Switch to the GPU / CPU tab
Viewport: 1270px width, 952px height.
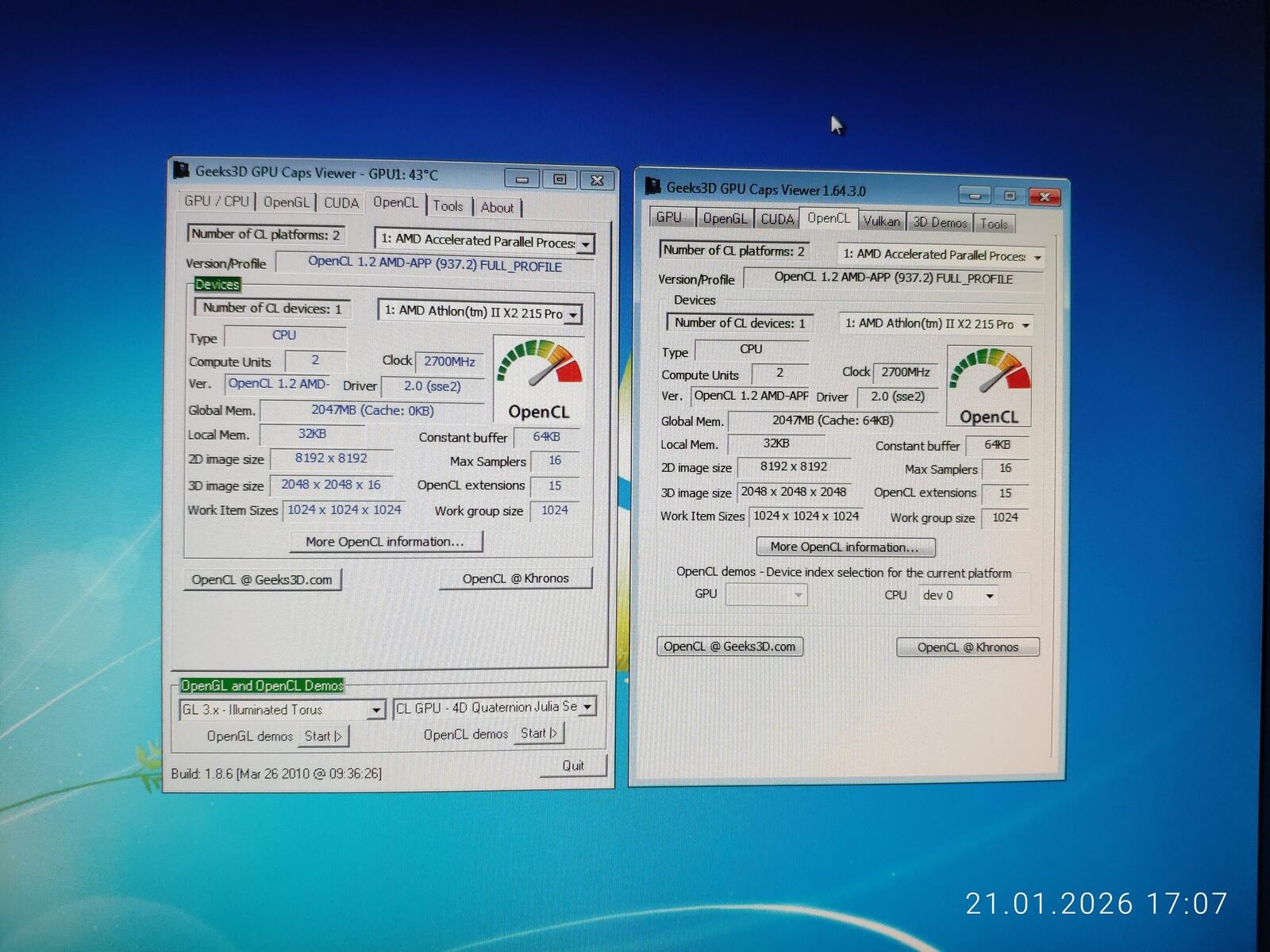tap(217, 202)
